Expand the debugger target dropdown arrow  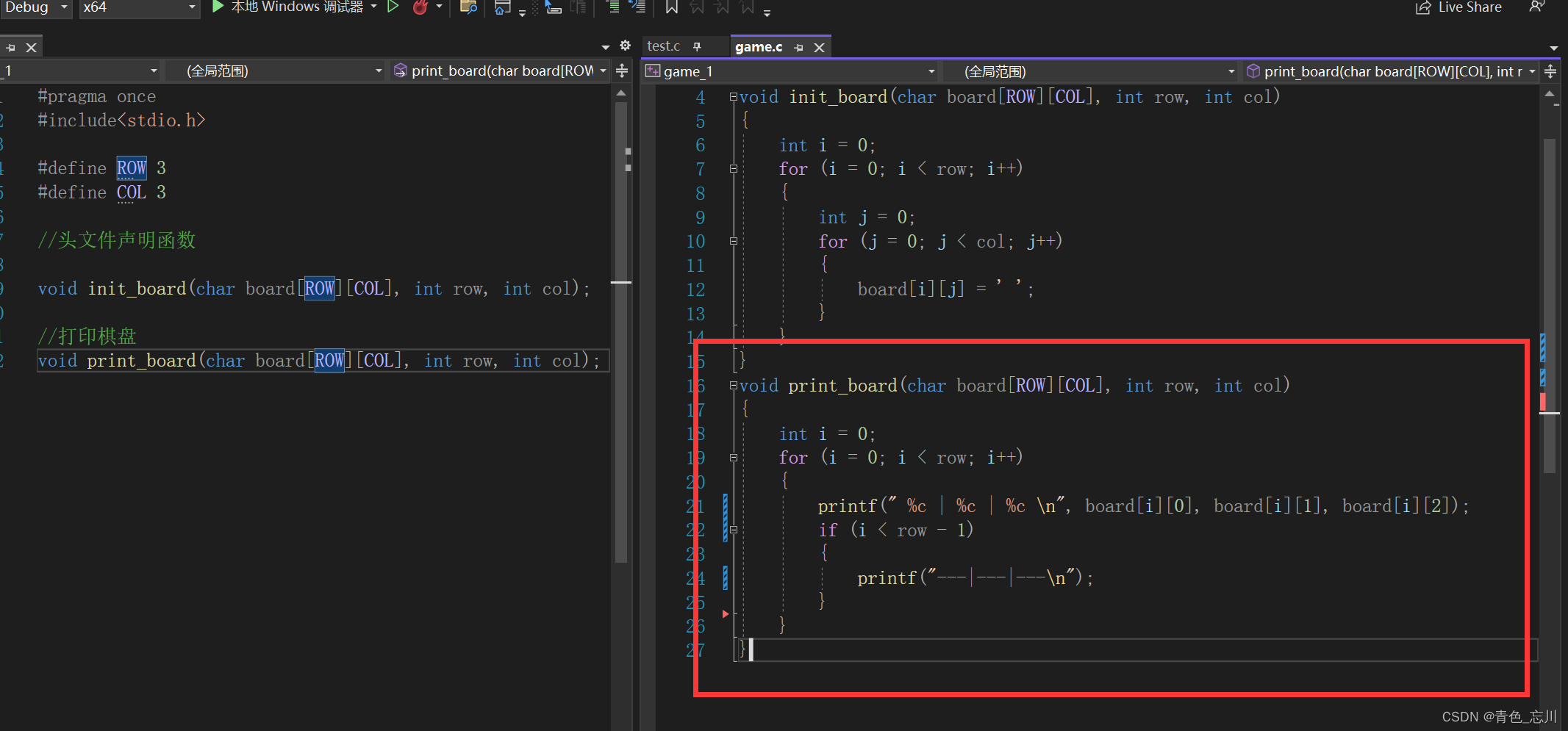coord(374,7)
